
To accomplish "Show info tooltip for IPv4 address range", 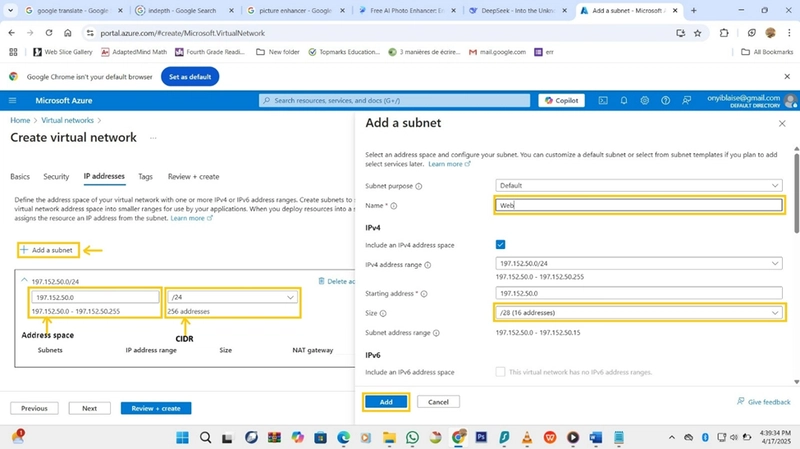I will pos(428,265).
